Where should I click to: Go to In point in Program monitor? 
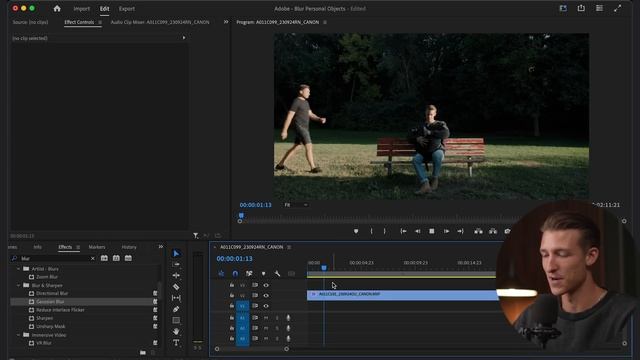pos(403,231)
